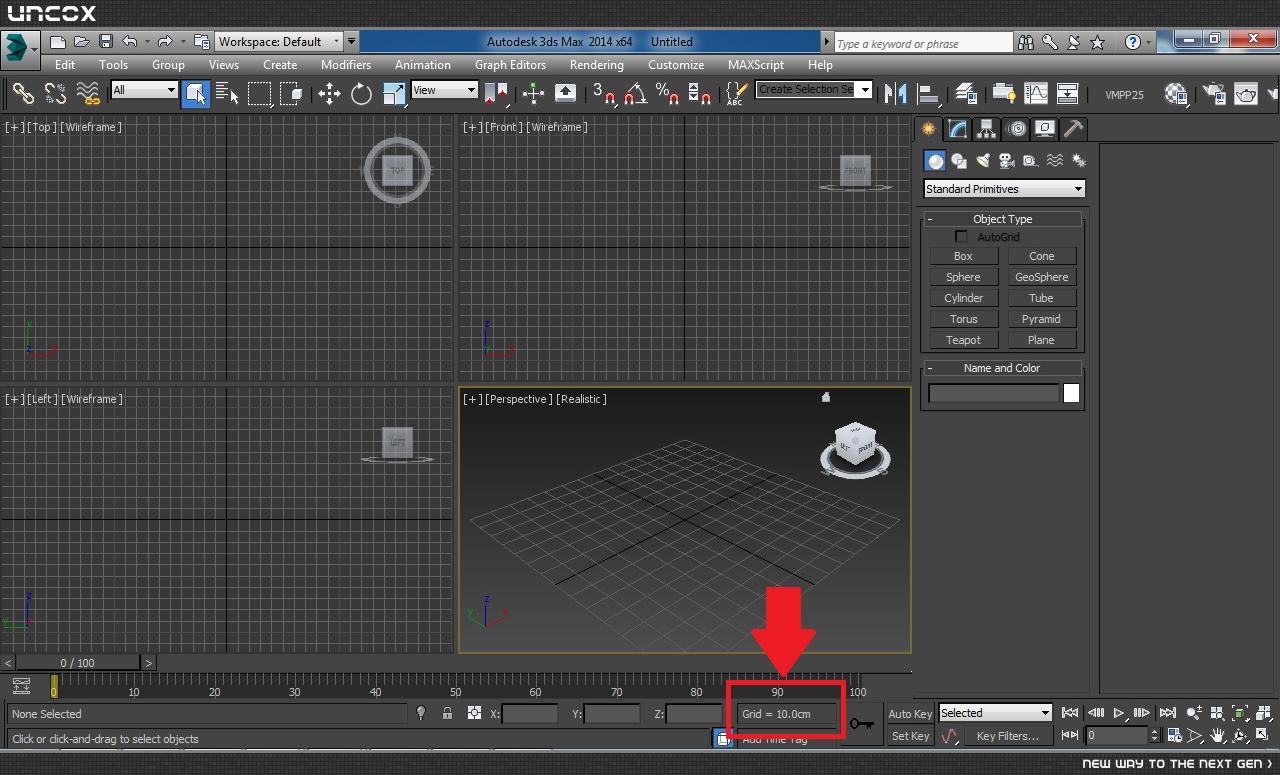Open the Material Editor

pos(1176,93)
